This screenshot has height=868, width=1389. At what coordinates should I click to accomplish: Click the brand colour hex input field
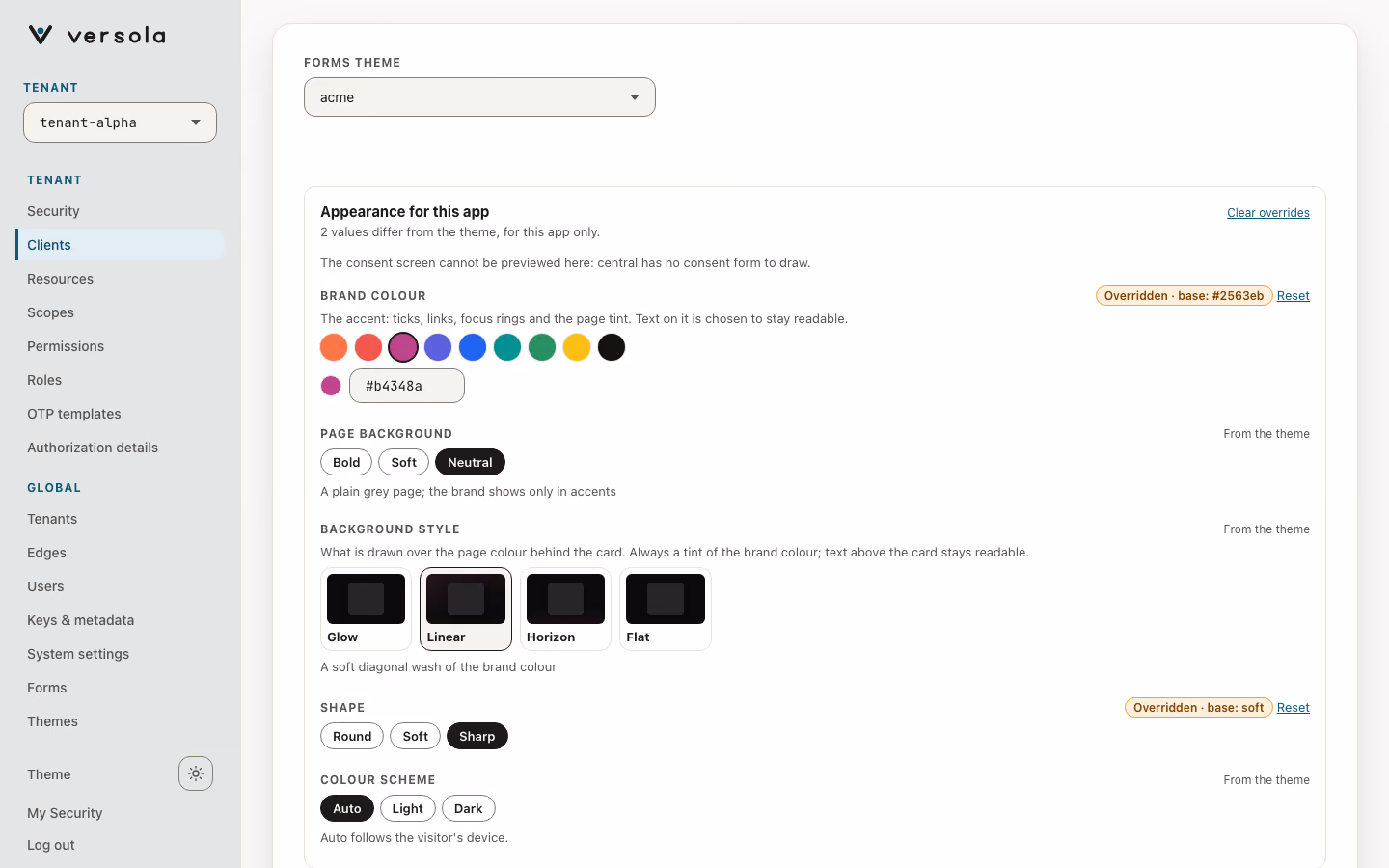click(407, 386)
